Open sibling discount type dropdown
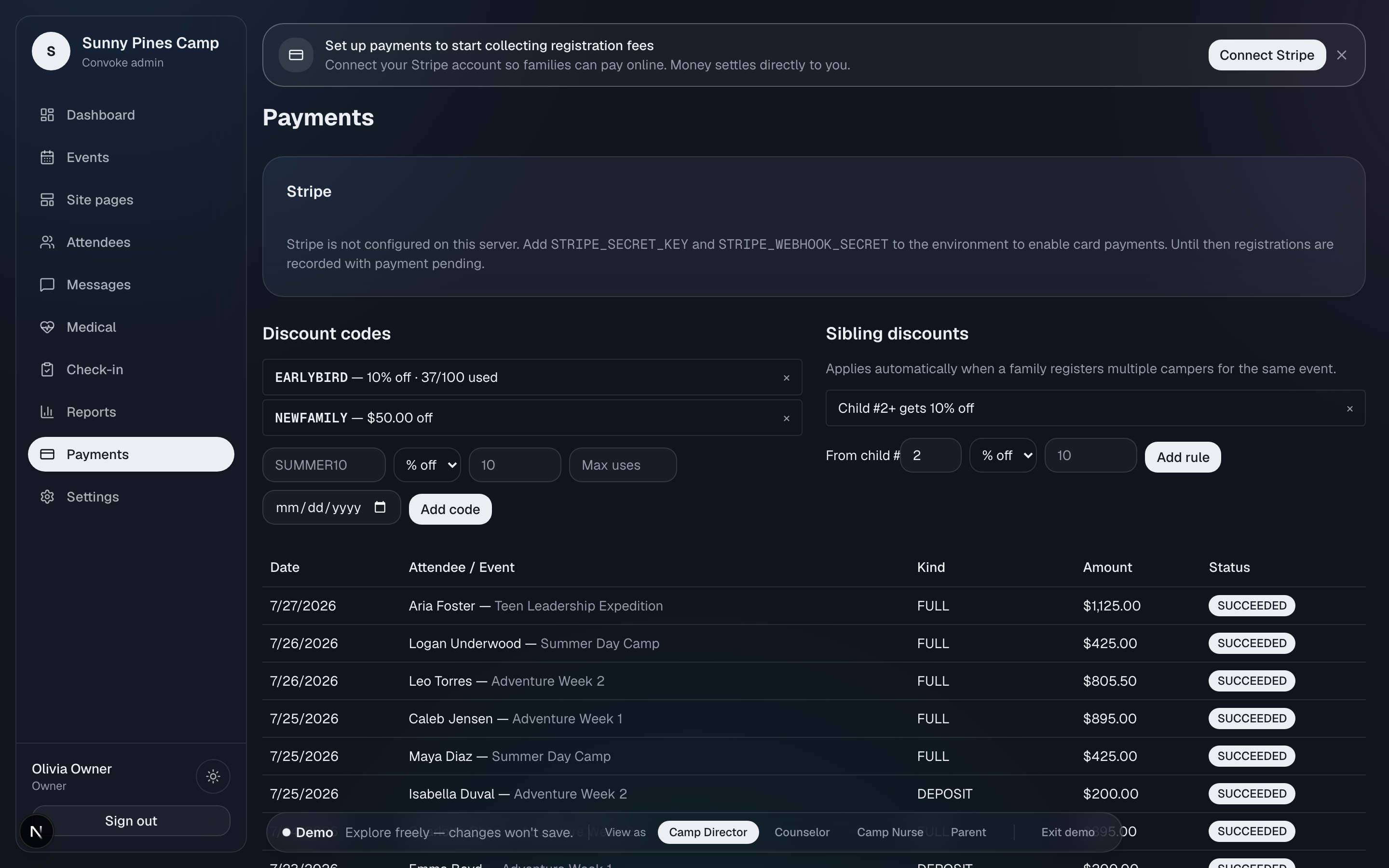The height and width of the screenshot is (868, 1389). coord(1003,455)
